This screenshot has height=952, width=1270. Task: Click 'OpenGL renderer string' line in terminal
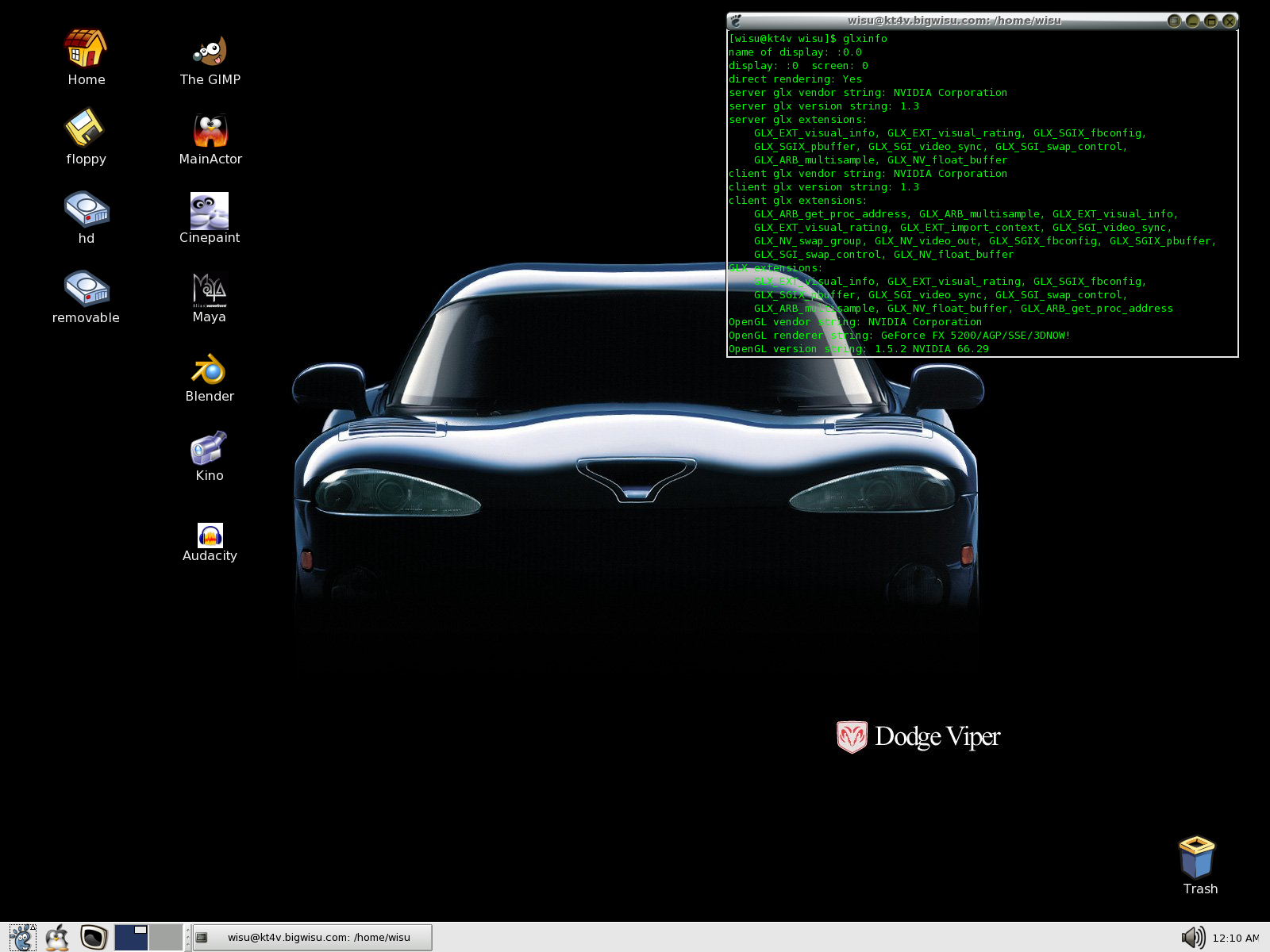point(899,335)
